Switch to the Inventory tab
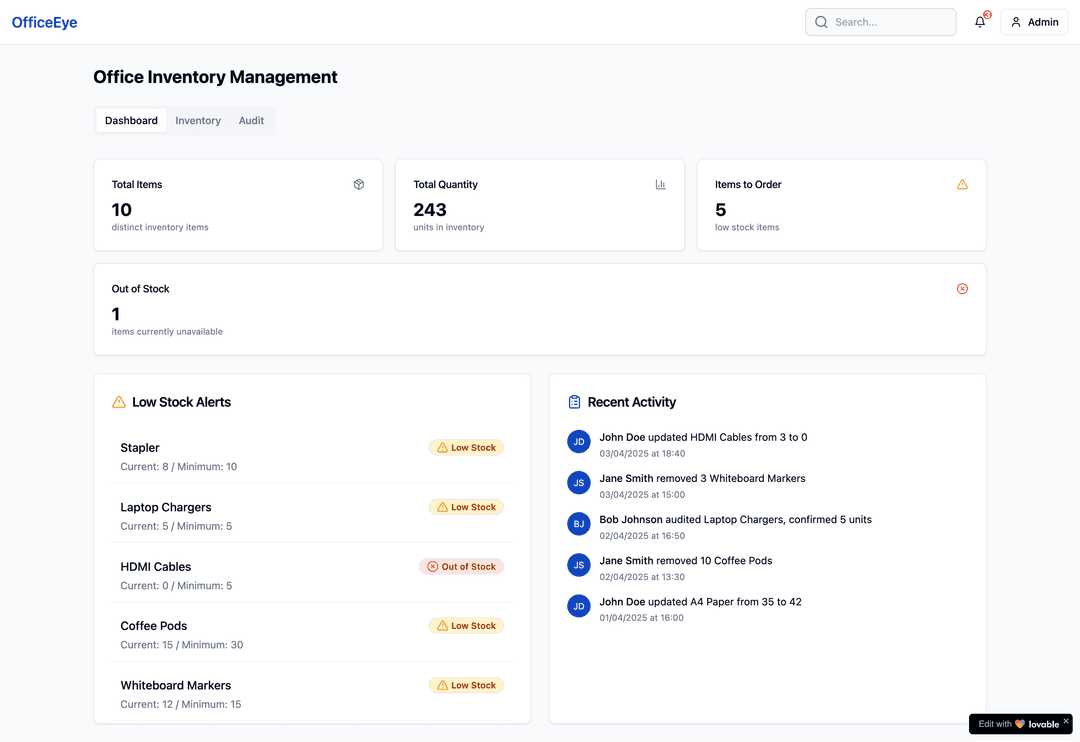This screenshot has width=1080, height=742. point(197,120)
